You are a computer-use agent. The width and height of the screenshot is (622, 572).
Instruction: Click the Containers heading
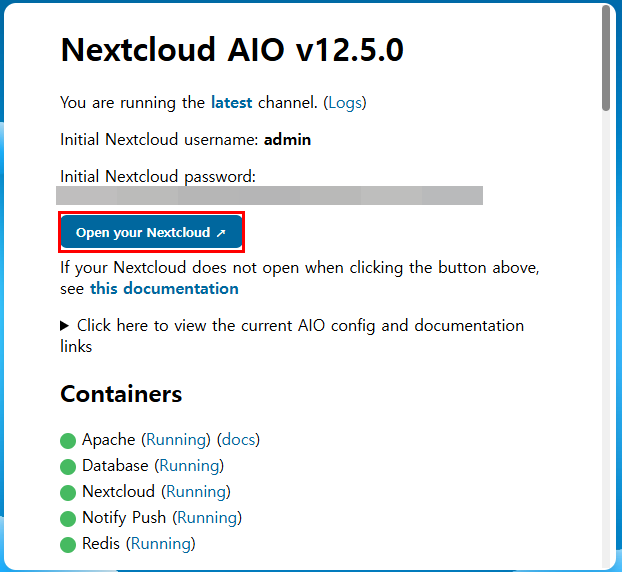(x=121, y=393)
